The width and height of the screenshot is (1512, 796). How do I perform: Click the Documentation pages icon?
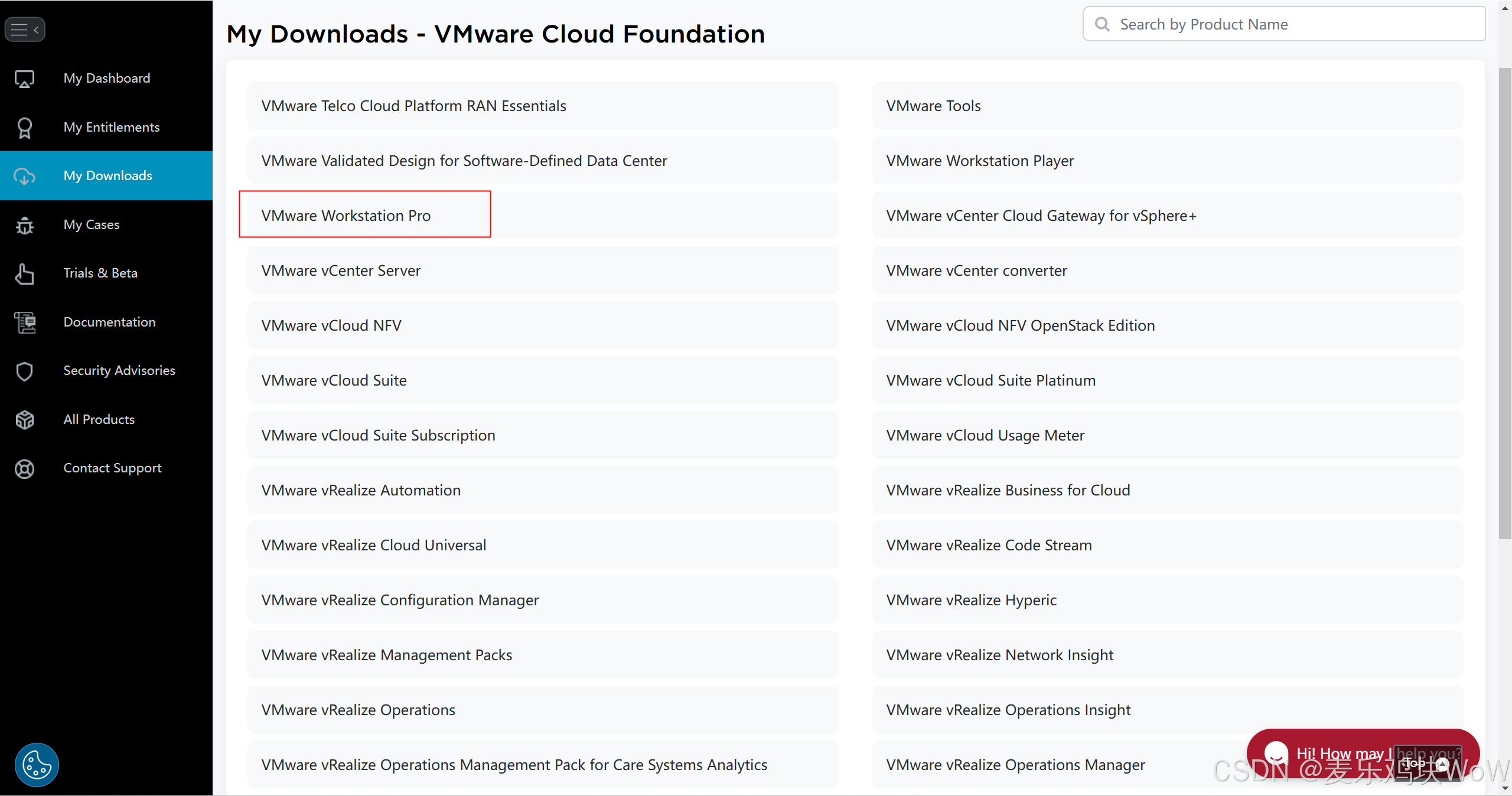pyautogui.click(x=24, y=322)
